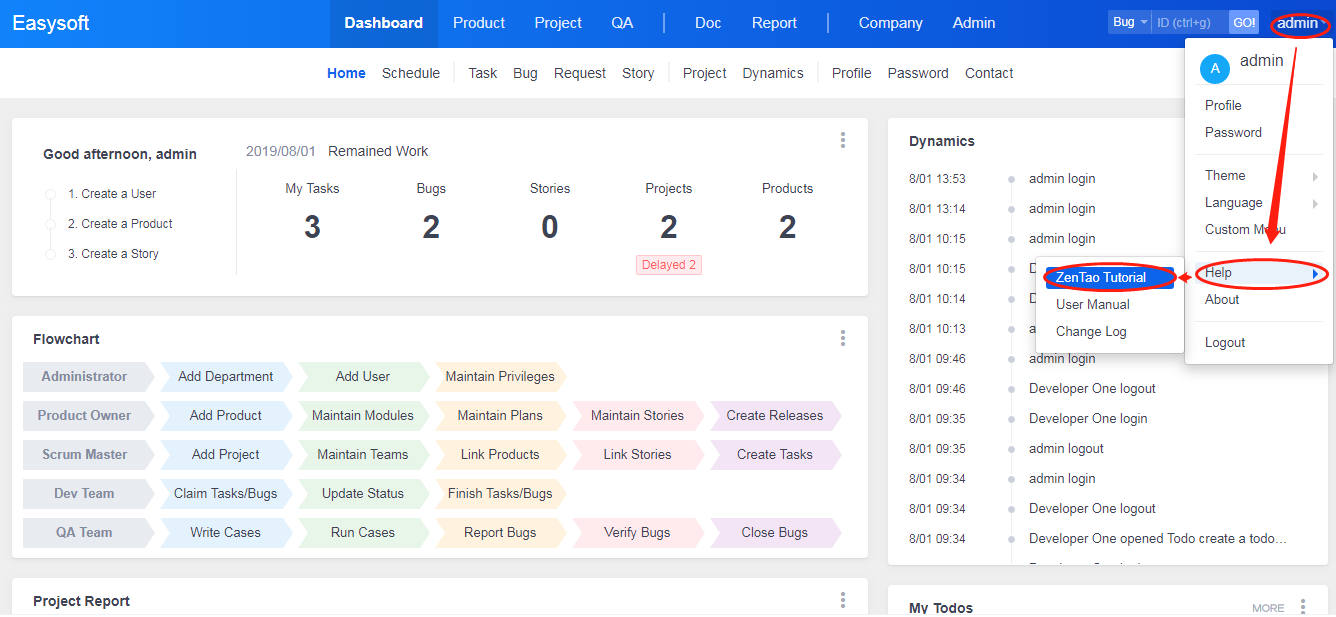Viewport: 1336px width, 617px height.
Task: Open the Project Report panel options menu
Action: point(843,600)
